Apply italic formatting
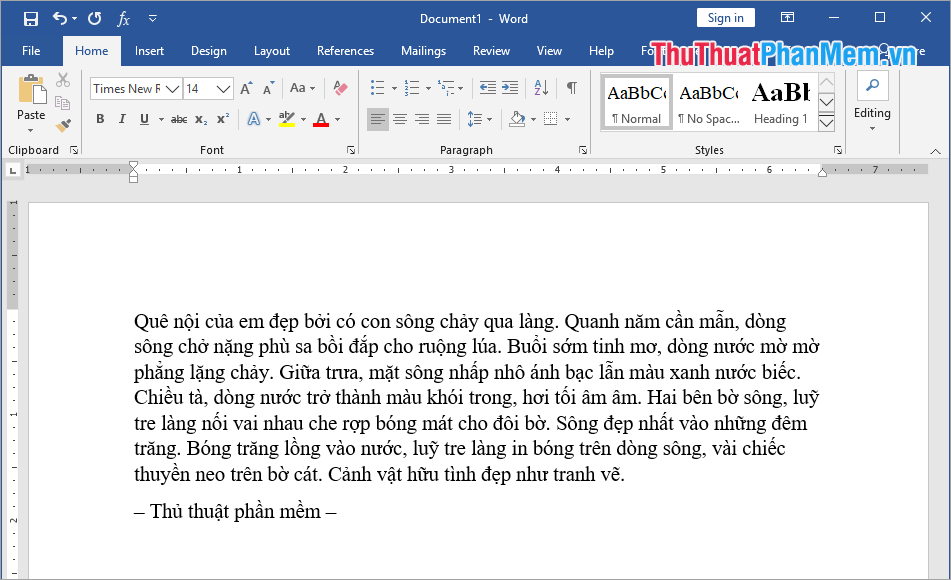The width and height of the screenshot is (951, 580). click(121, 119)
